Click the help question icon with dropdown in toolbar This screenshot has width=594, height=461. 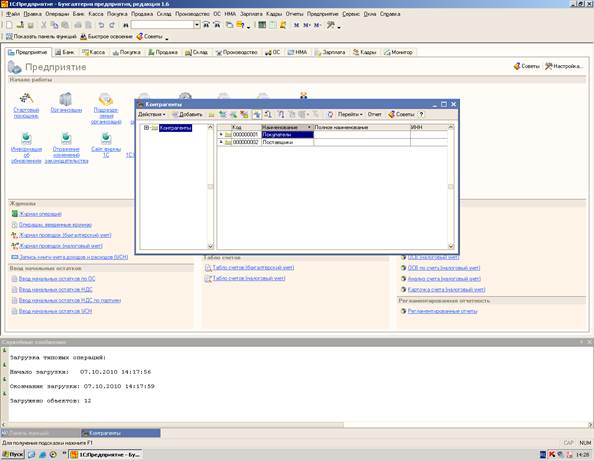[x=241, y=25]
